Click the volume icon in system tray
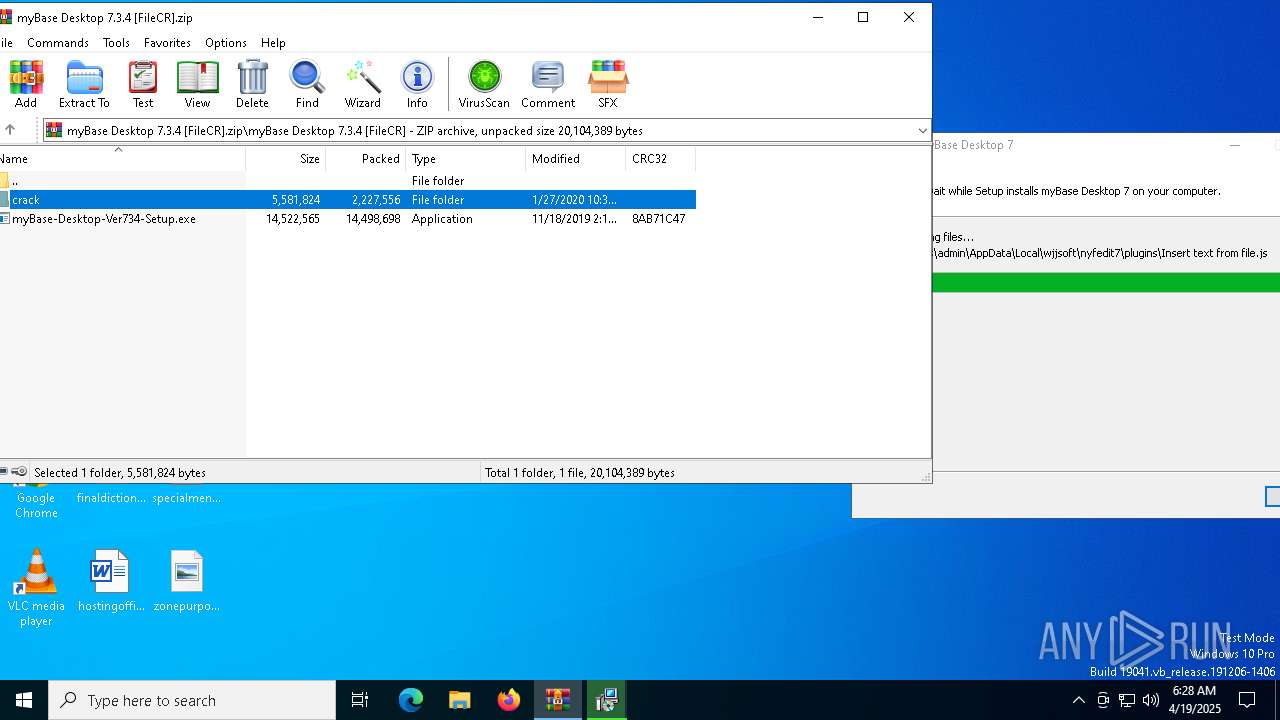Viewport: 1280px width, 720px height. click(x=1151, y=700)
